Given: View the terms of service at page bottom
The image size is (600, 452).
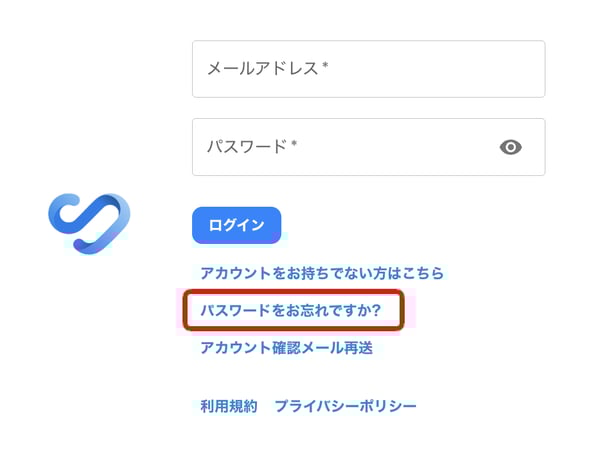Looking at the screenshot, I should pos(228,406).
